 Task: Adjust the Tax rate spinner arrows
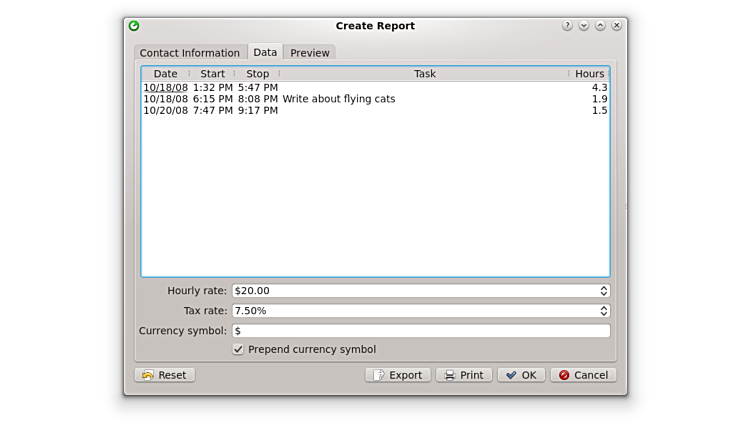[x=604, y=311]
